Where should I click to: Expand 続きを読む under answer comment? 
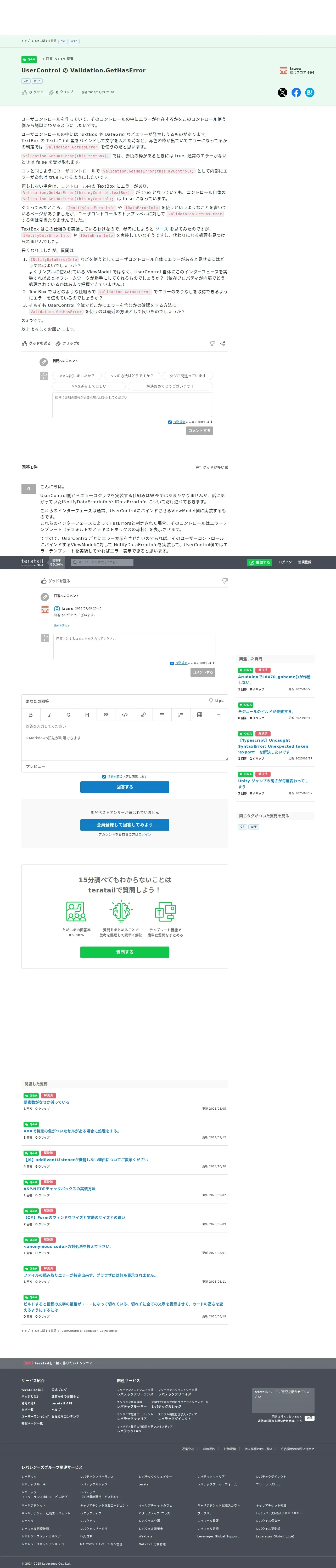(61, 625)
